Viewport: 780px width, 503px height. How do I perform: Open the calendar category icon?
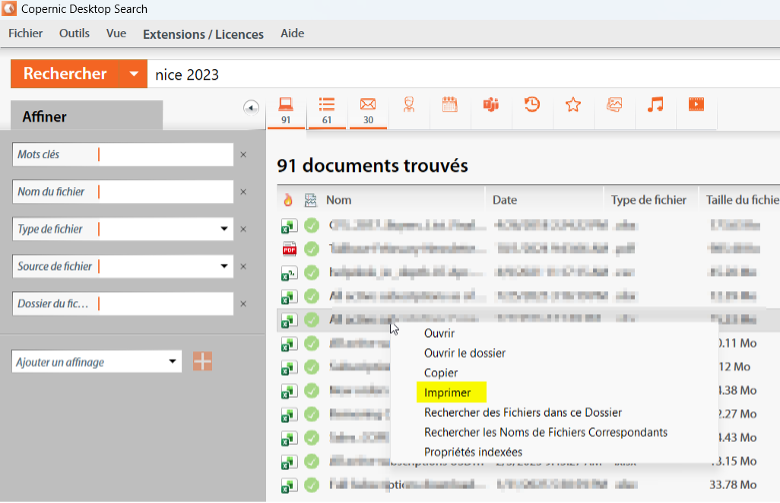pos(449,105)
